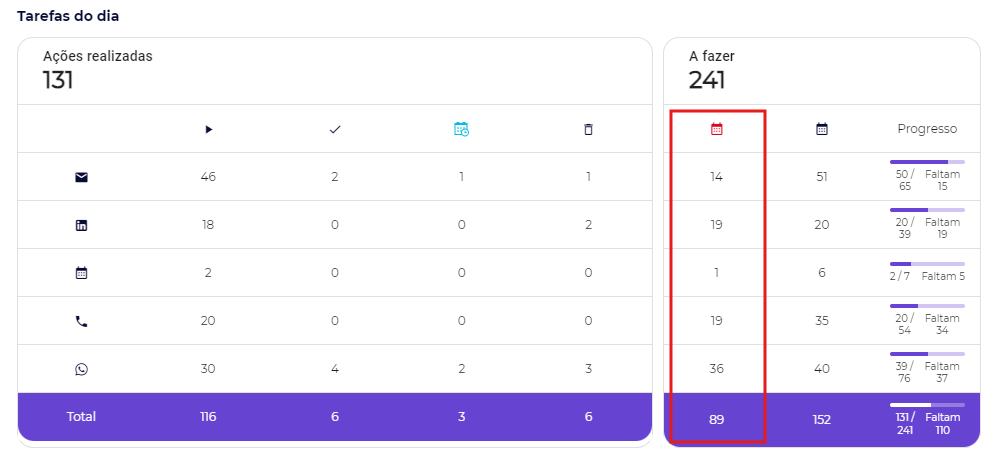Click the 46 email actions started value
991x458 pixels.
(x=208, y=177)
